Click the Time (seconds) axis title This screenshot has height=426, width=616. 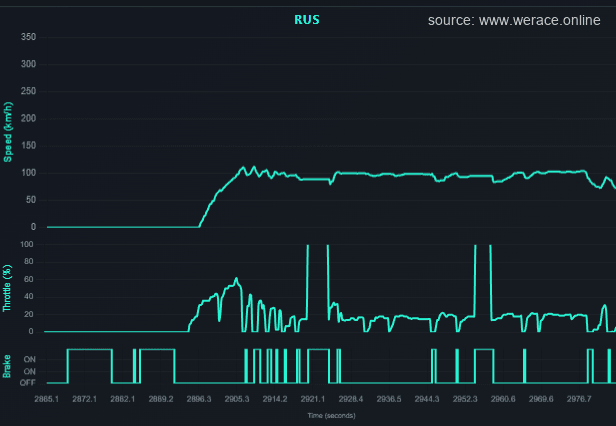(331, 415)
